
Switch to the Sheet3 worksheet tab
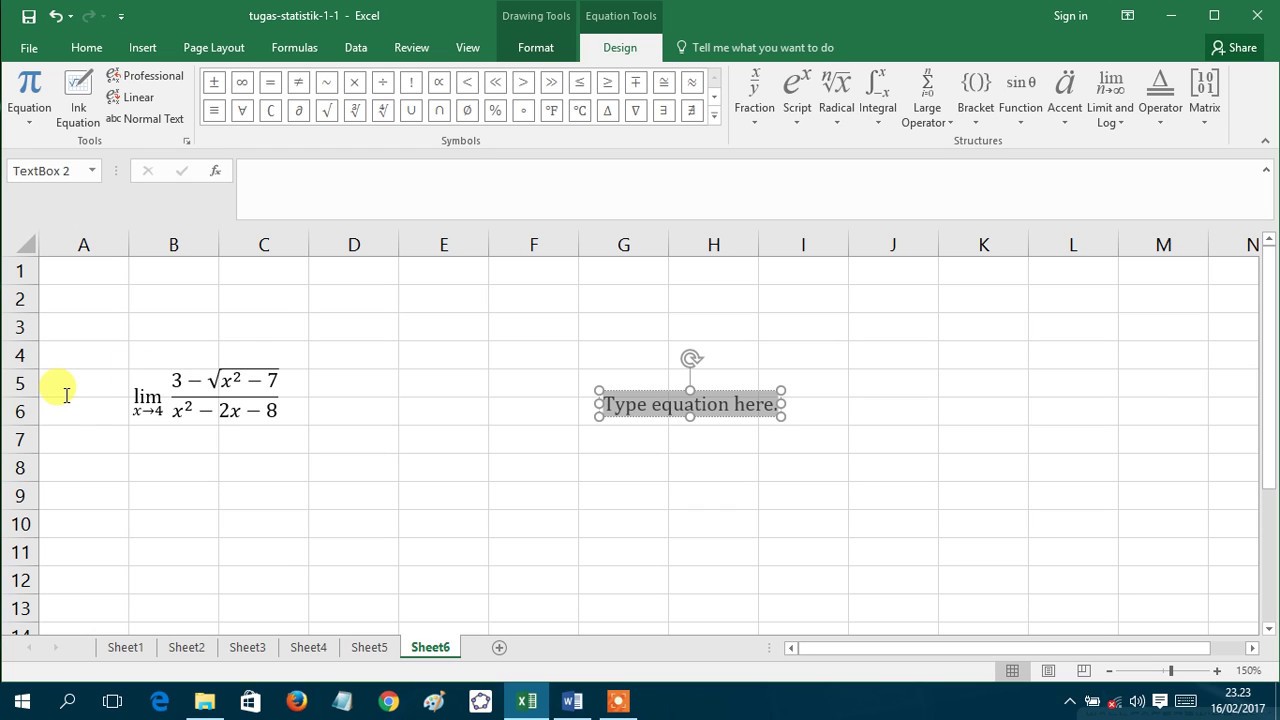247,647
